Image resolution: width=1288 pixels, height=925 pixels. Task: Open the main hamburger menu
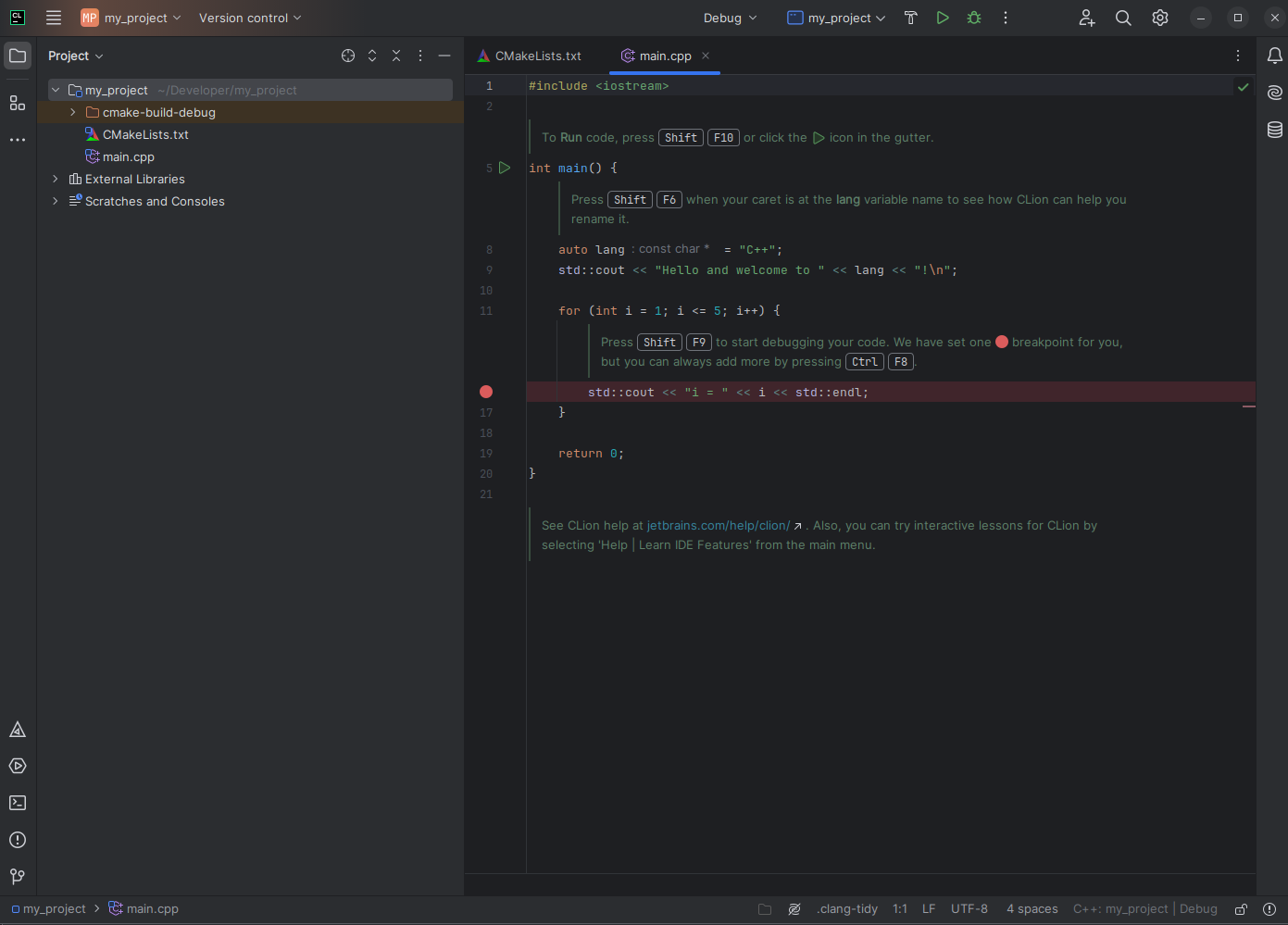pyautogui.click(x=54, y=18)
